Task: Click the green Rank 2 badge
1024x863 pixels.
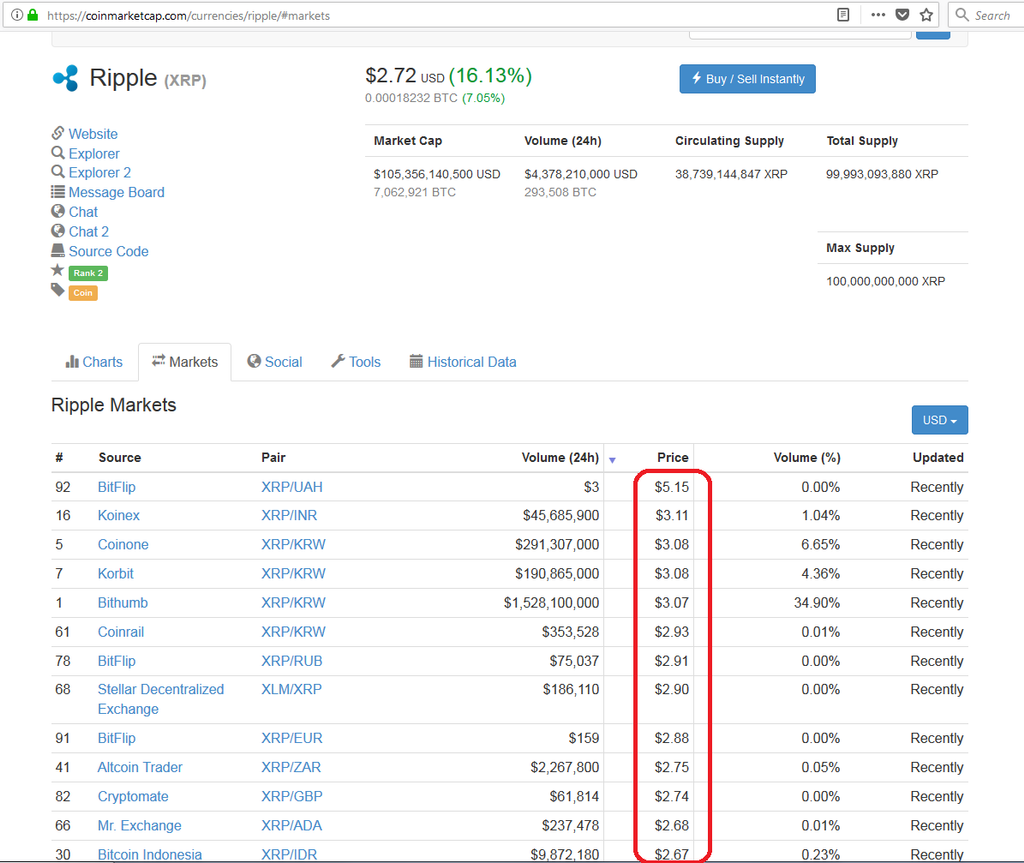Action: tap(88, 273)
